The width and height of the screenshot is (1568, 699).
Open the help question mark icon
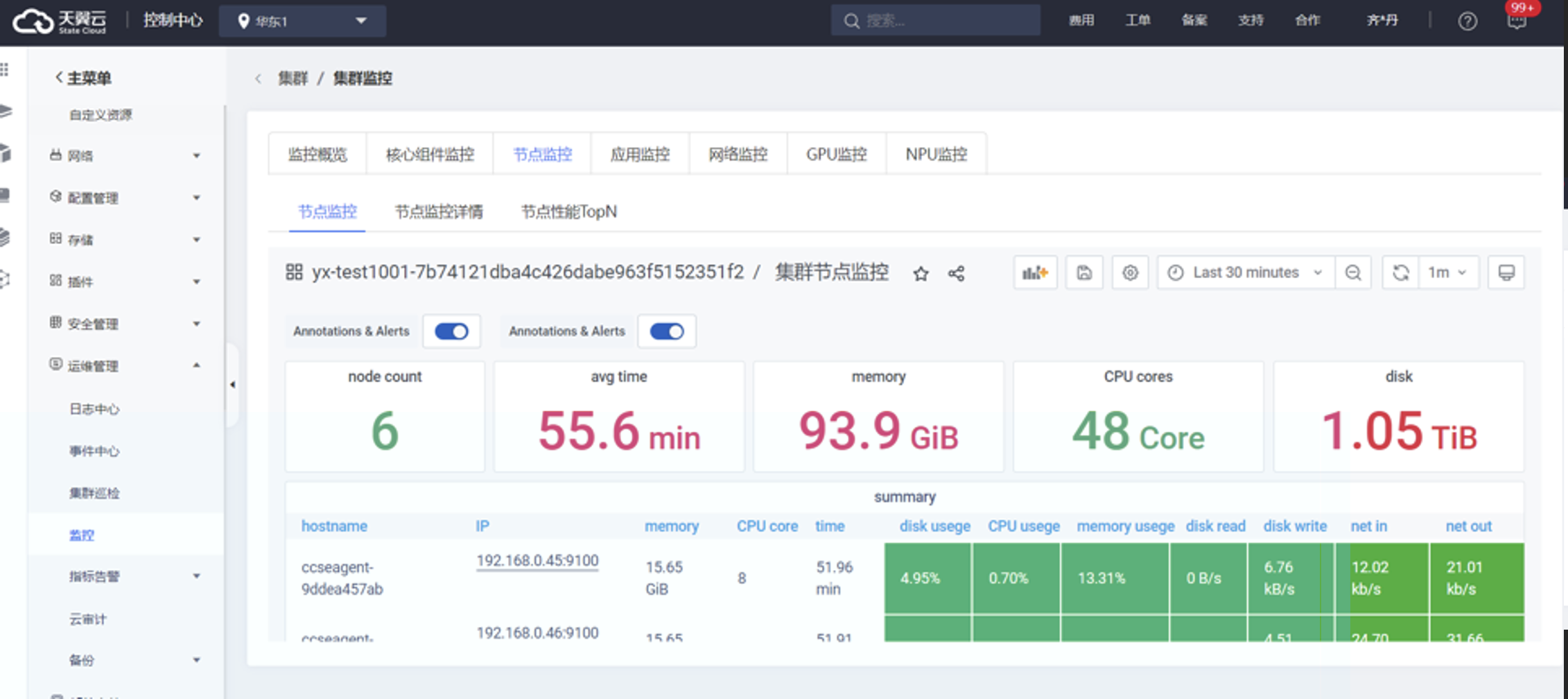click(1467, 21)
